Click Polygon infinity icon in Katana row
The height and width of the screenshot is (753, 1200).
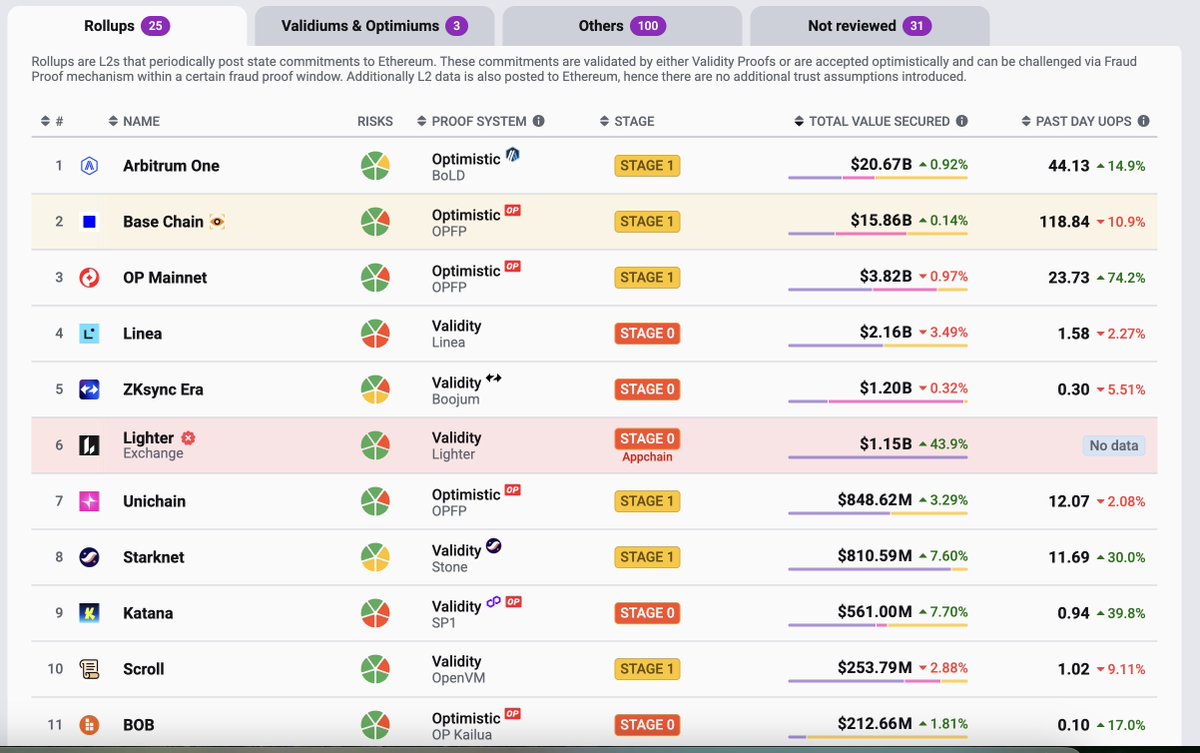493,602
